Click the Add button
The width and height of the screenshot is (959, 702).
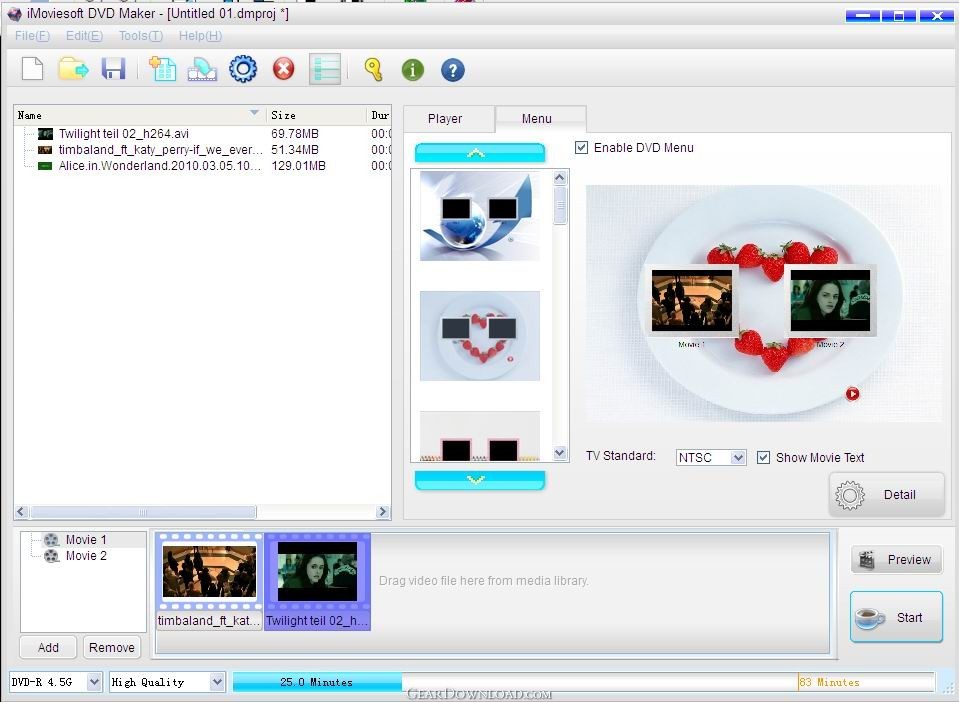coord(48,648)
